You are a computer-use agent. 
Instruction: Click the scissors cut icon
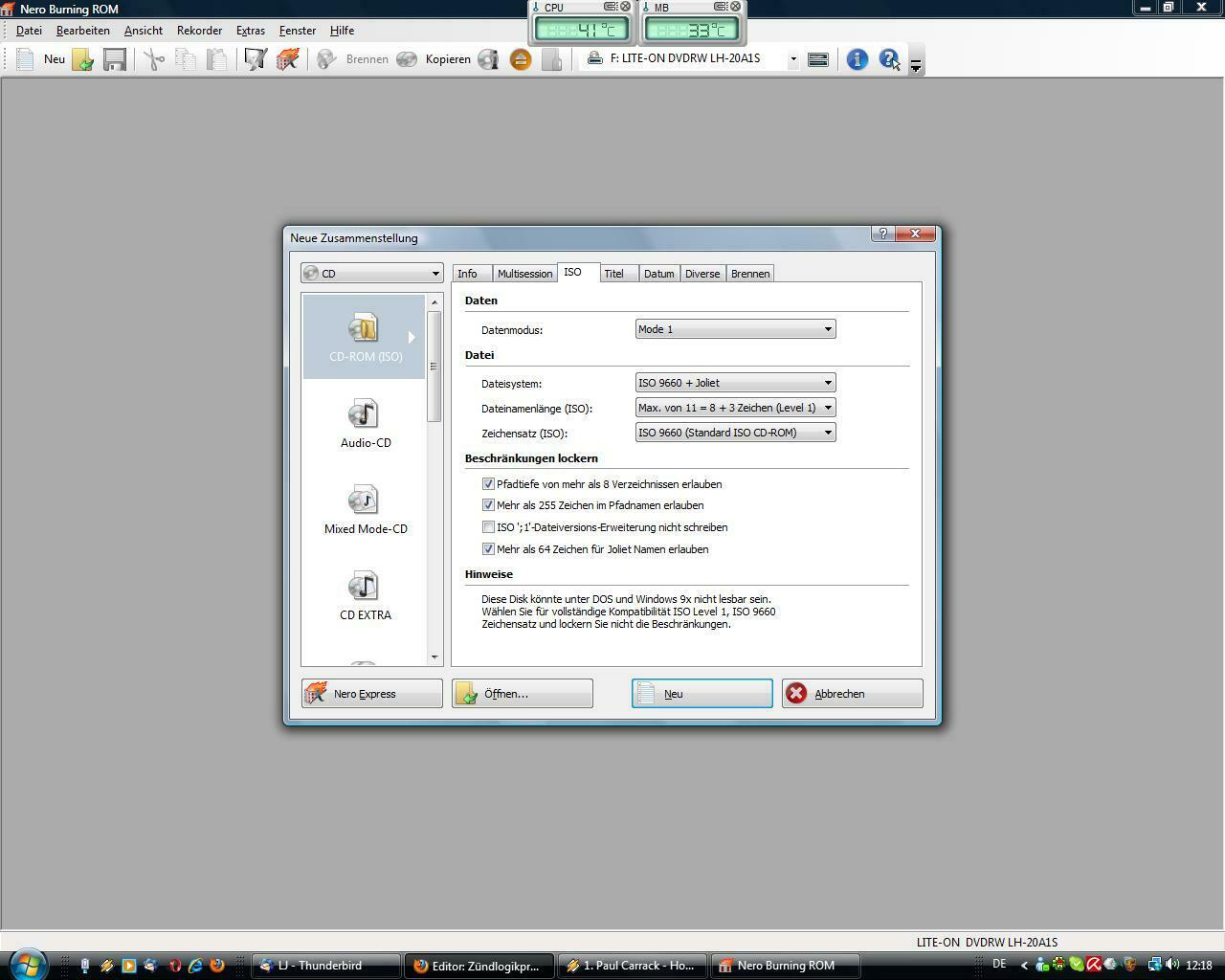pos(154,59)
